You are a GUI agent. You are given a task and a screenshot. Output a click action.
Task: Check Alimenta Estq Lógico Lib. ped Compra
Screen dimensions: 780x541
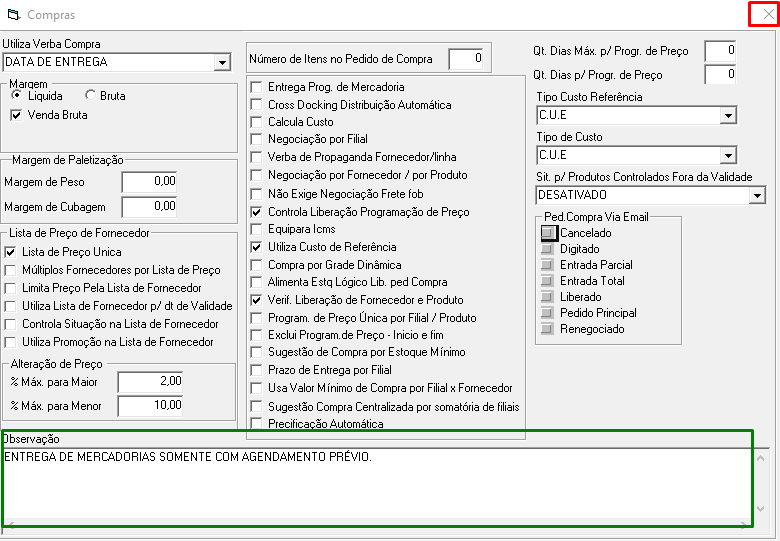257,282
